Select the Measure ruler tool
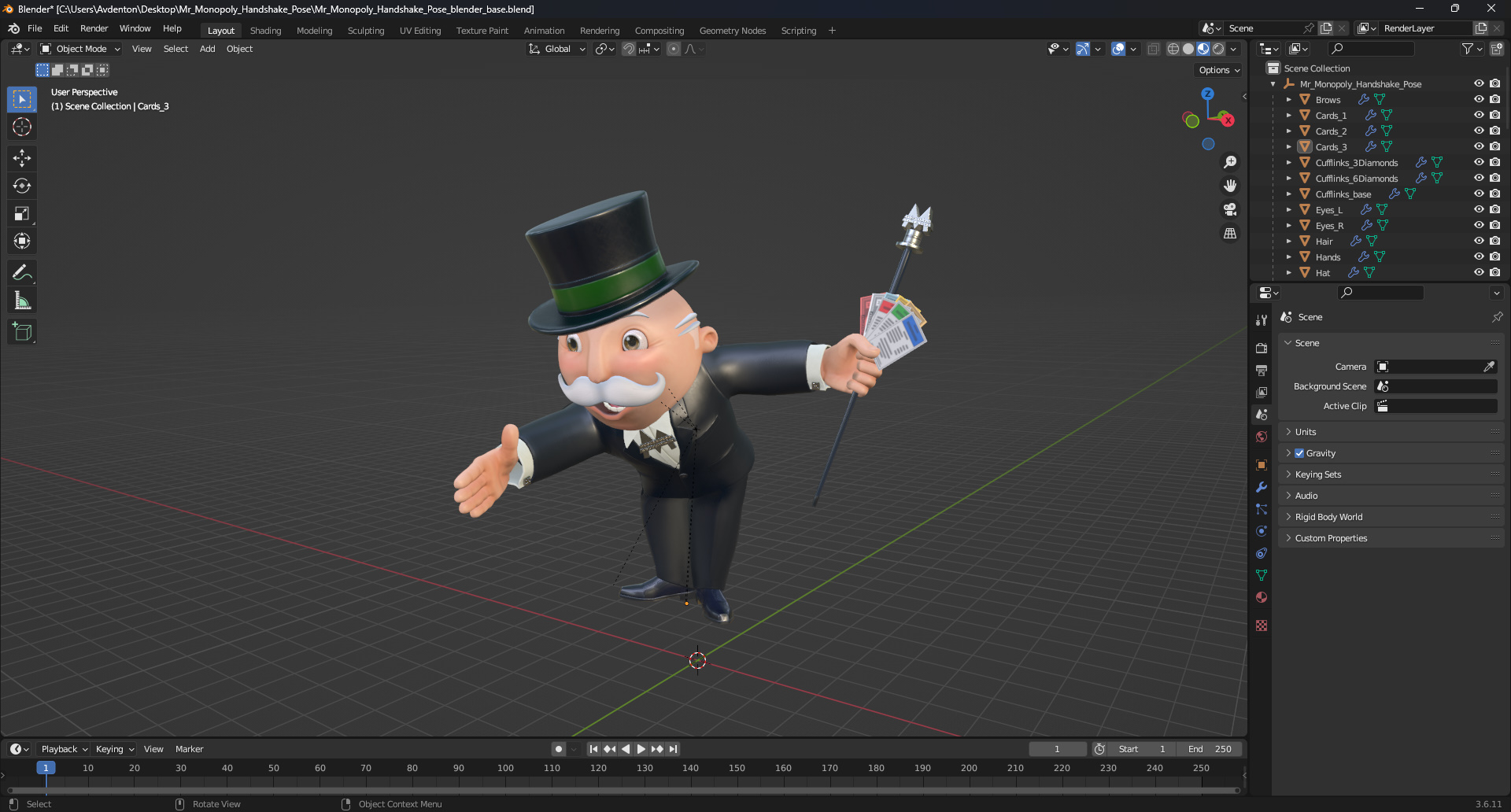 tap(22, 301)
